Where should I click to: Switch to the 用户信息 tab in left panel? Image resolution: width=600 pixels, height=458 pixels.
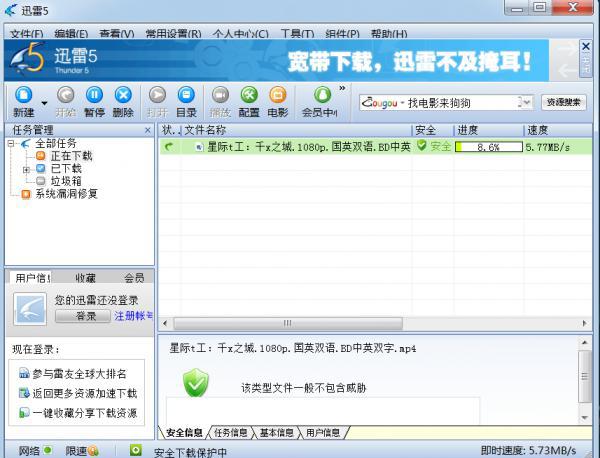pyautogui.click(x=31, y=278)
